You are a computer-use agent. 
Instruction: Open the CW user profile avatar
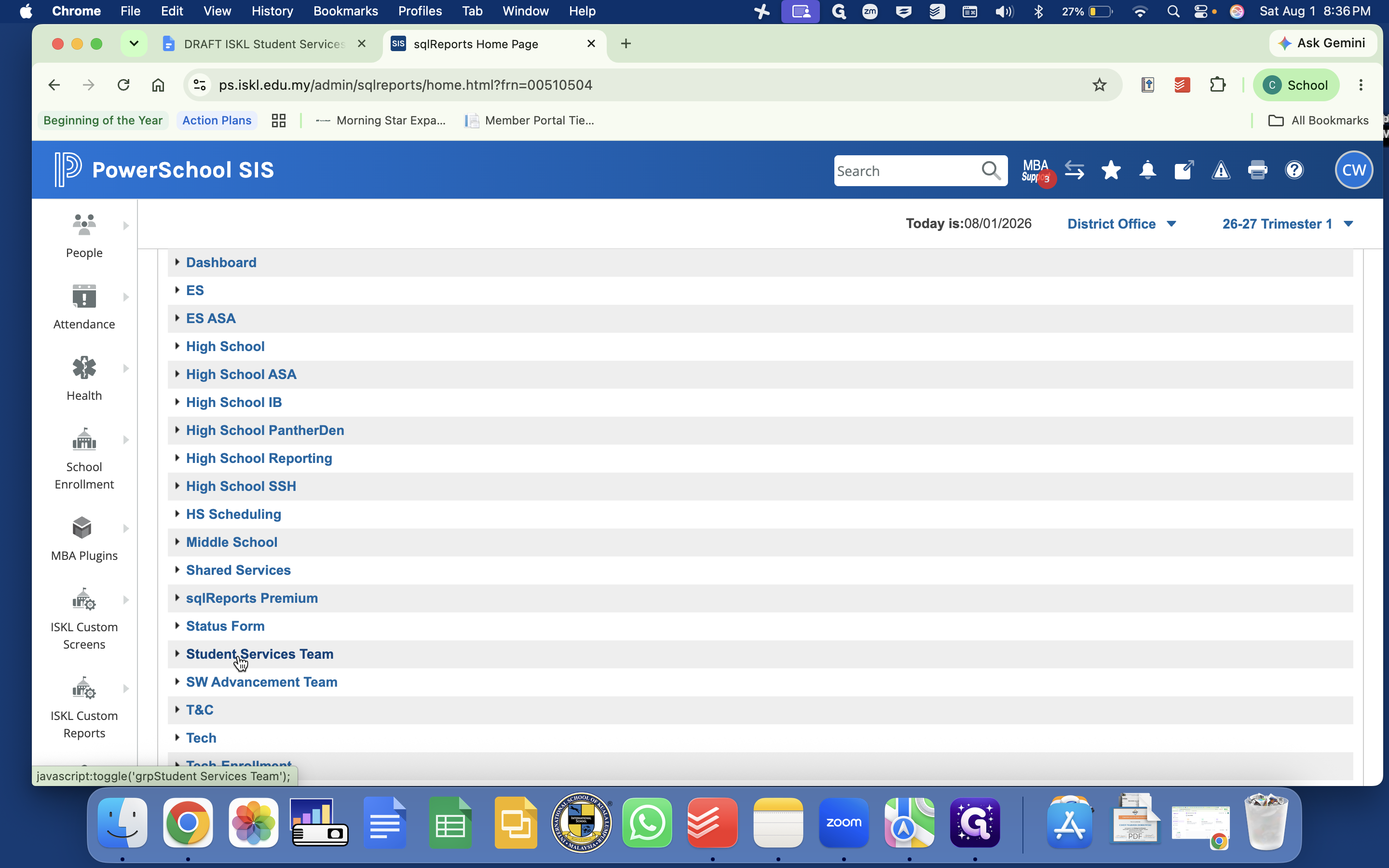(1354, 170)
